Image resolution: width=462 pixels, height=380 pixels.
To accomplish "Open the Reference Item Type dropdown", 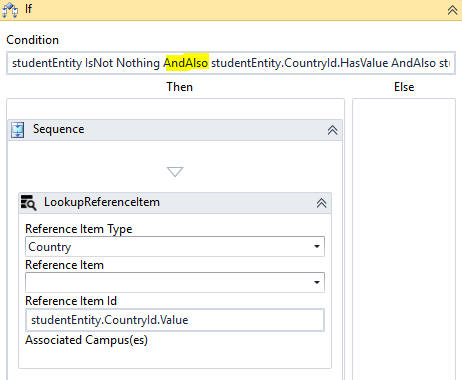I will coord(175,247).
